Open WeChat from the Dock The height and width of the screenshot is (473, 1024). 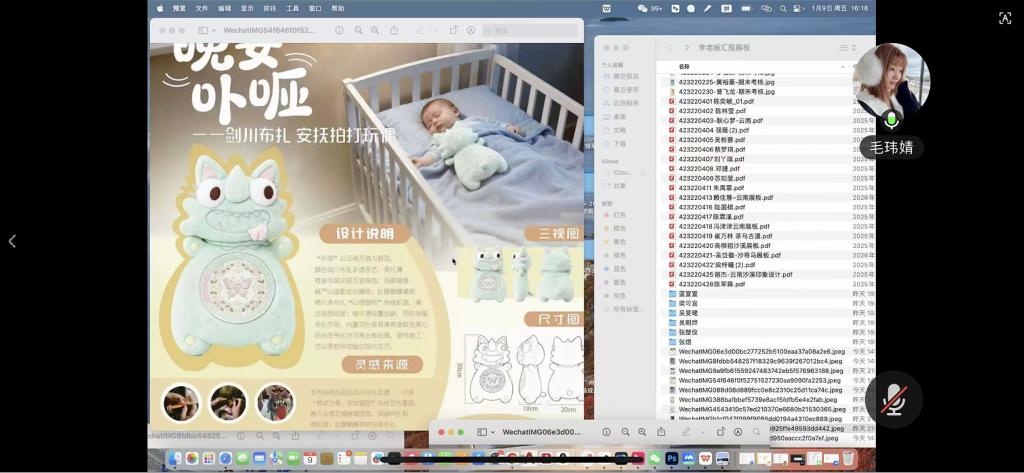click(x=655, y=458)
